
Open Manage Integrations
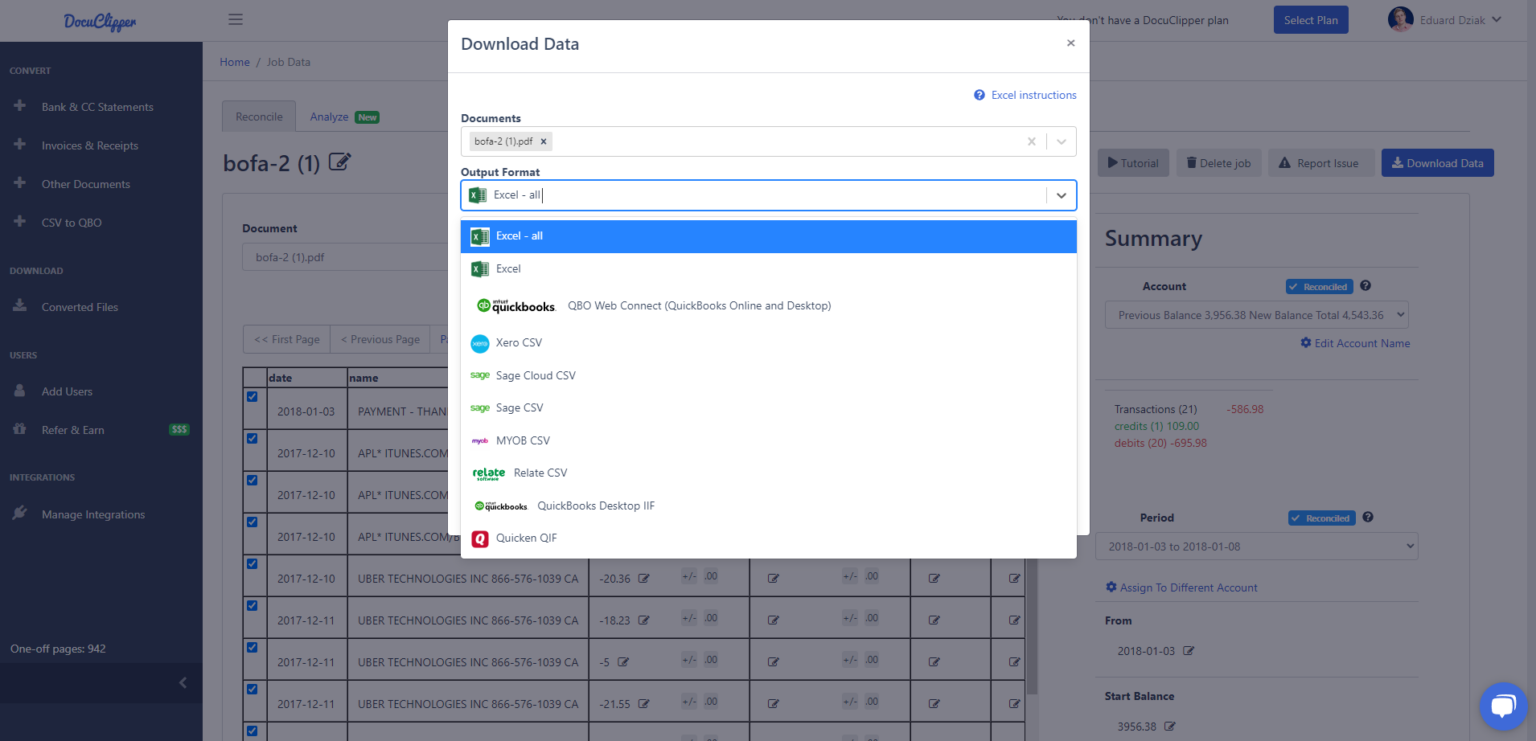tap(92, 514)
